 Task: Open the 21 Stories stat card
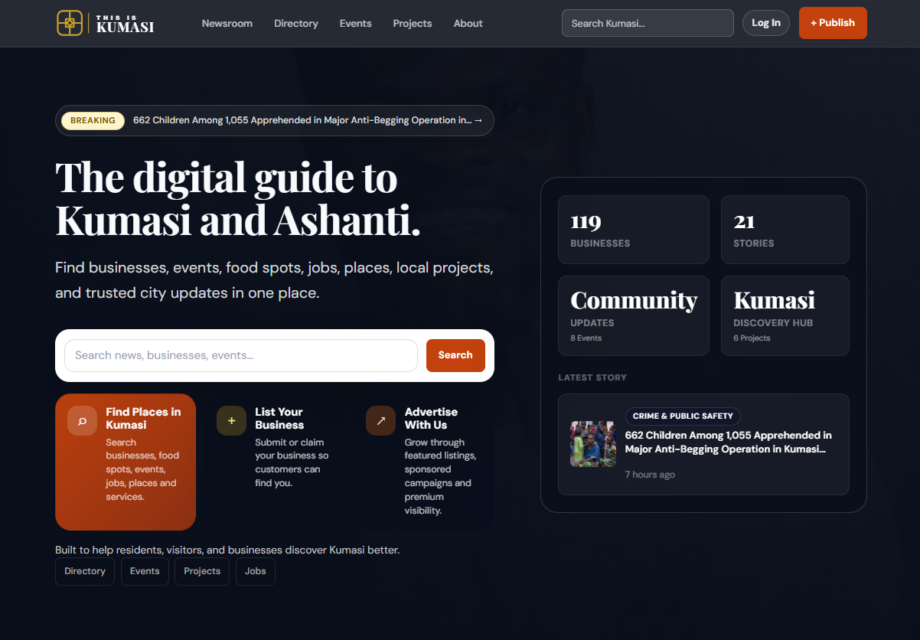(x=785, y=229)
